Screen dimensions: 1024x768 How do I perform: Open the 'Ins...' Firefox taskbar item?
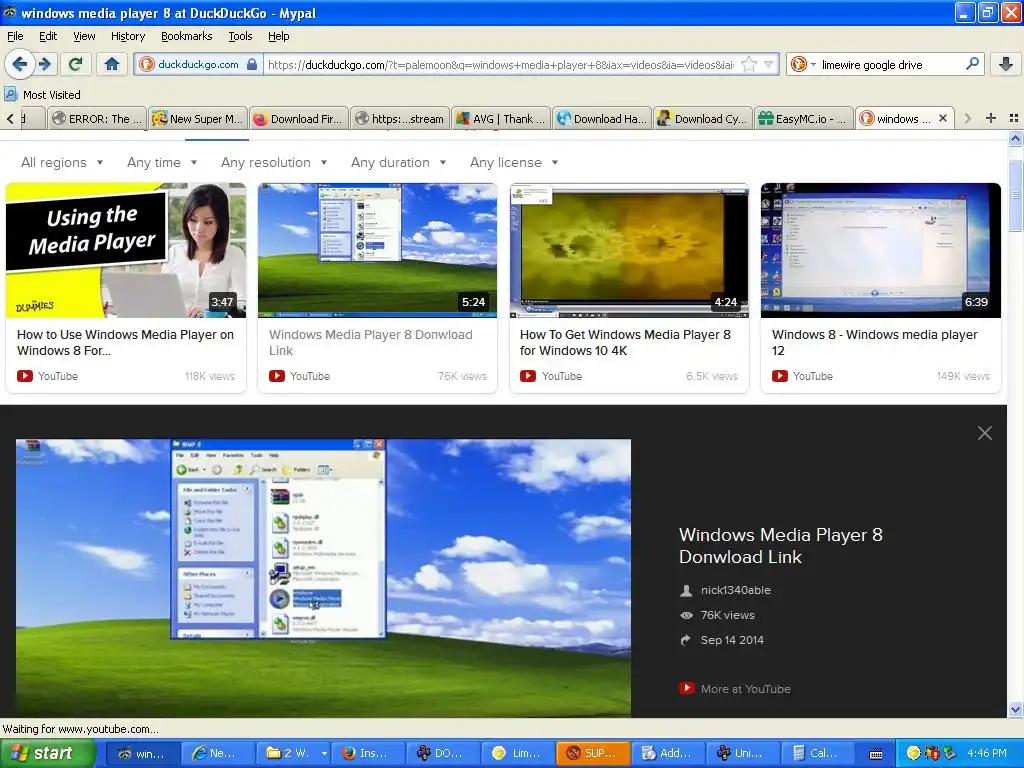pyautogui.click(x=369, y=753)
